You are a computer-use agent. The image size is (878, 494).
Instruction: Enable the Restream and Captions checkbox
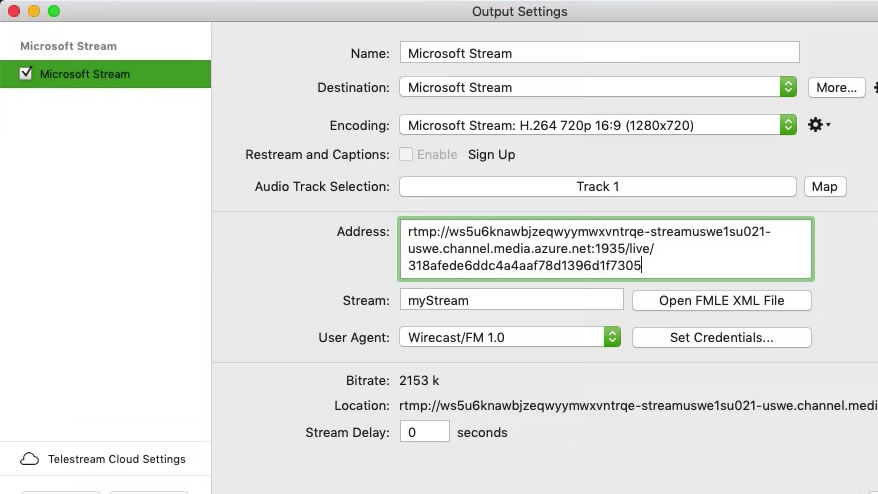coord(406,154)
